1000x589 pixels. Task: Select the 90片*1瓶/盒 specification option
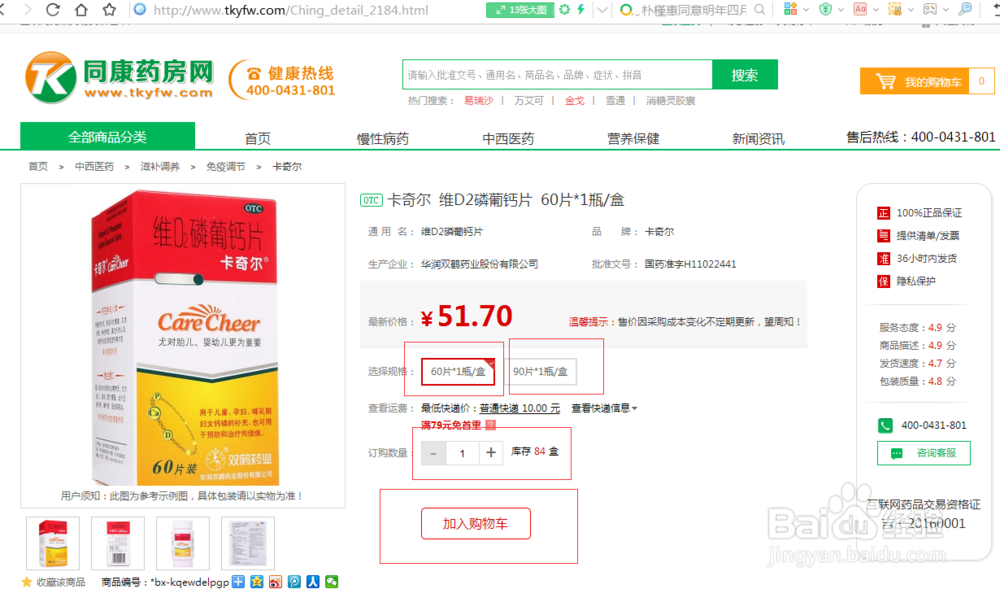tap(540, 371)
